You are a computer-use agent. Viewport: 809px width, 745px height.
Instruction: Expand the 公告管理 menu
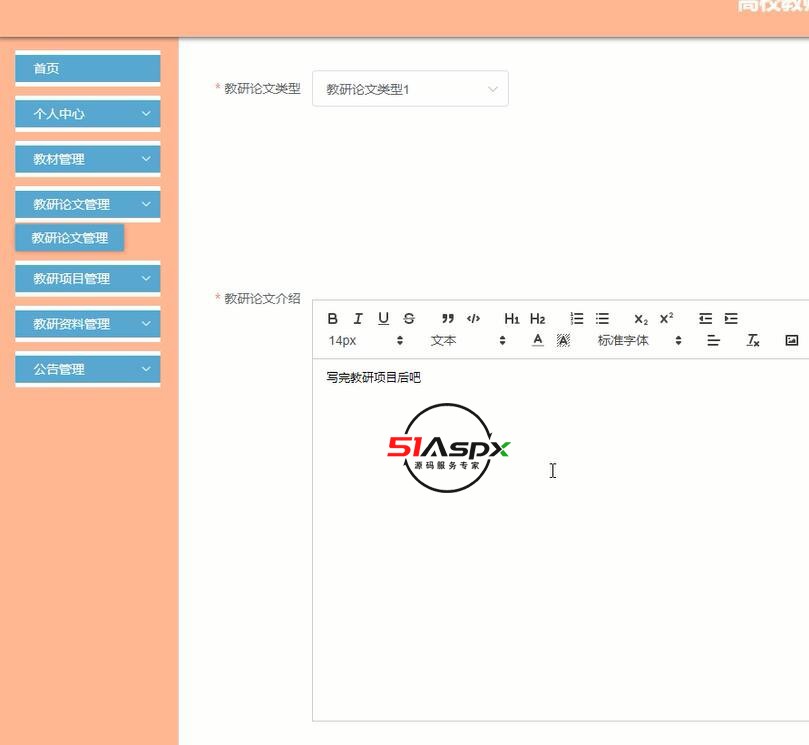88,369
